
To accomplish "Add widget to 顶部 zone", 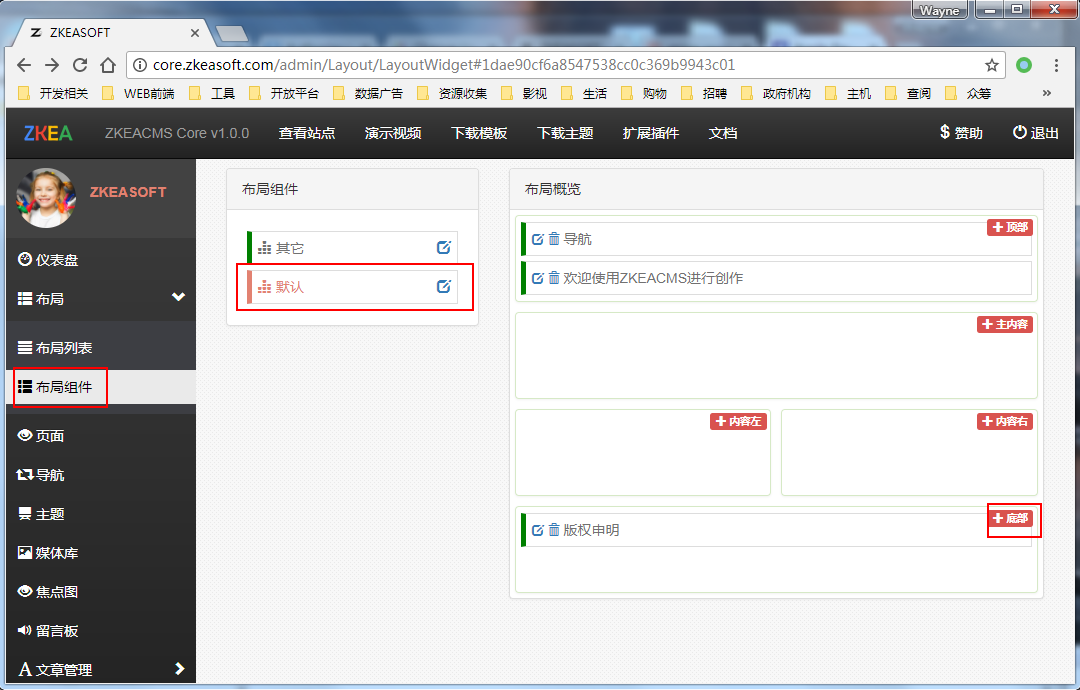I will [x=1010, y=227].
